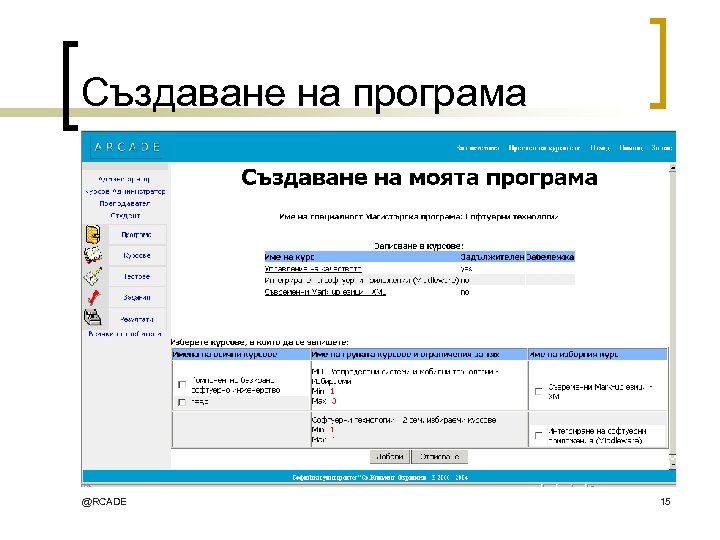The width and height of the screenshot is (720, 540).
Task: Select the Курсове Администратор role link
Action: pyautogui.click(x=125, y=191)
